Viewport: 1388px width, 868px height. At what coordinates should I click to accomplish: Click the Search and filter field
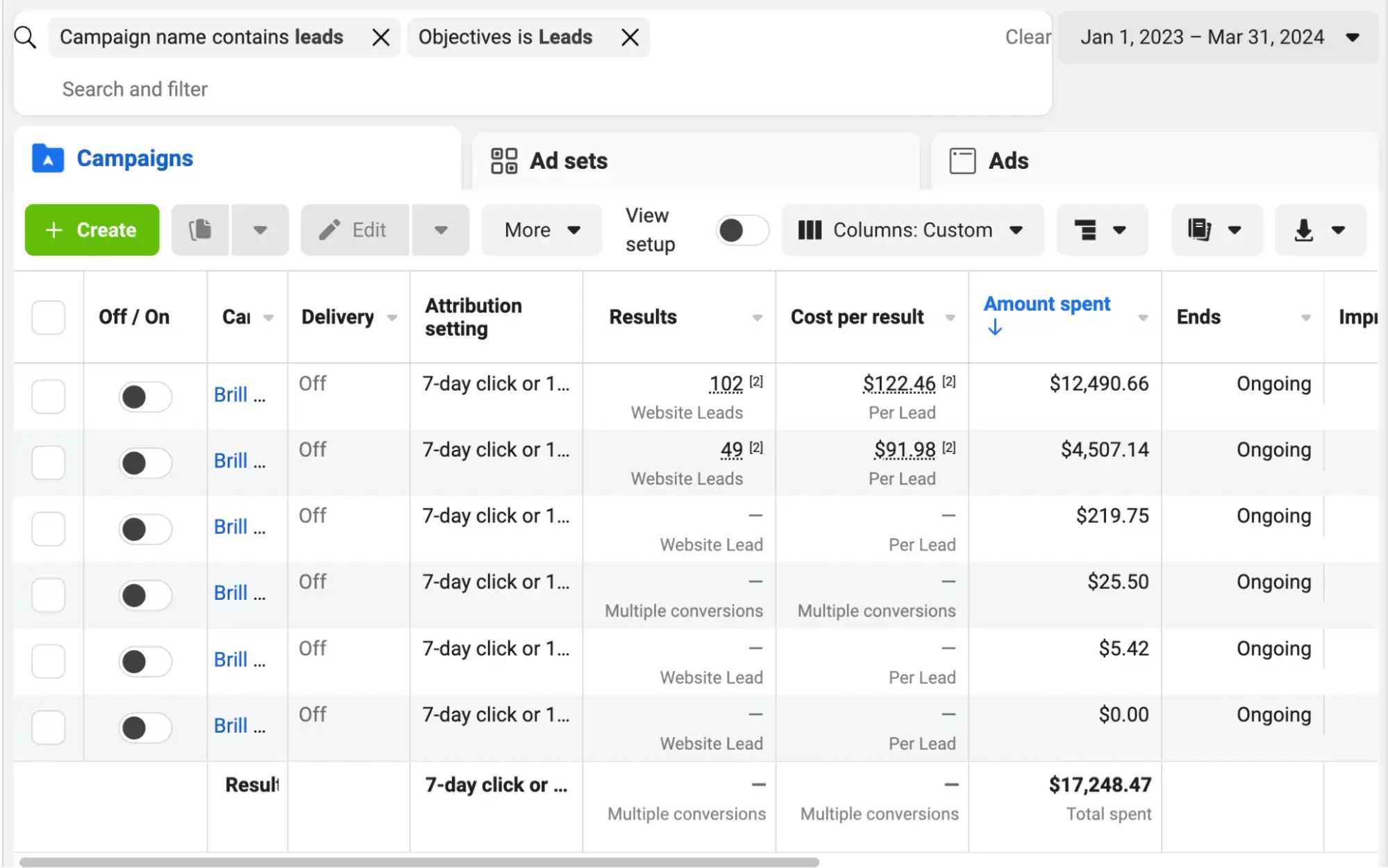click(x=135, y=89)
